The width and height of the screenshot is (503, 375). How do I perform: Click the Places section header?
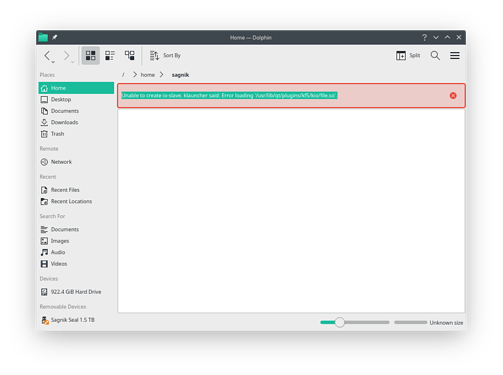(x=47, y=75)
